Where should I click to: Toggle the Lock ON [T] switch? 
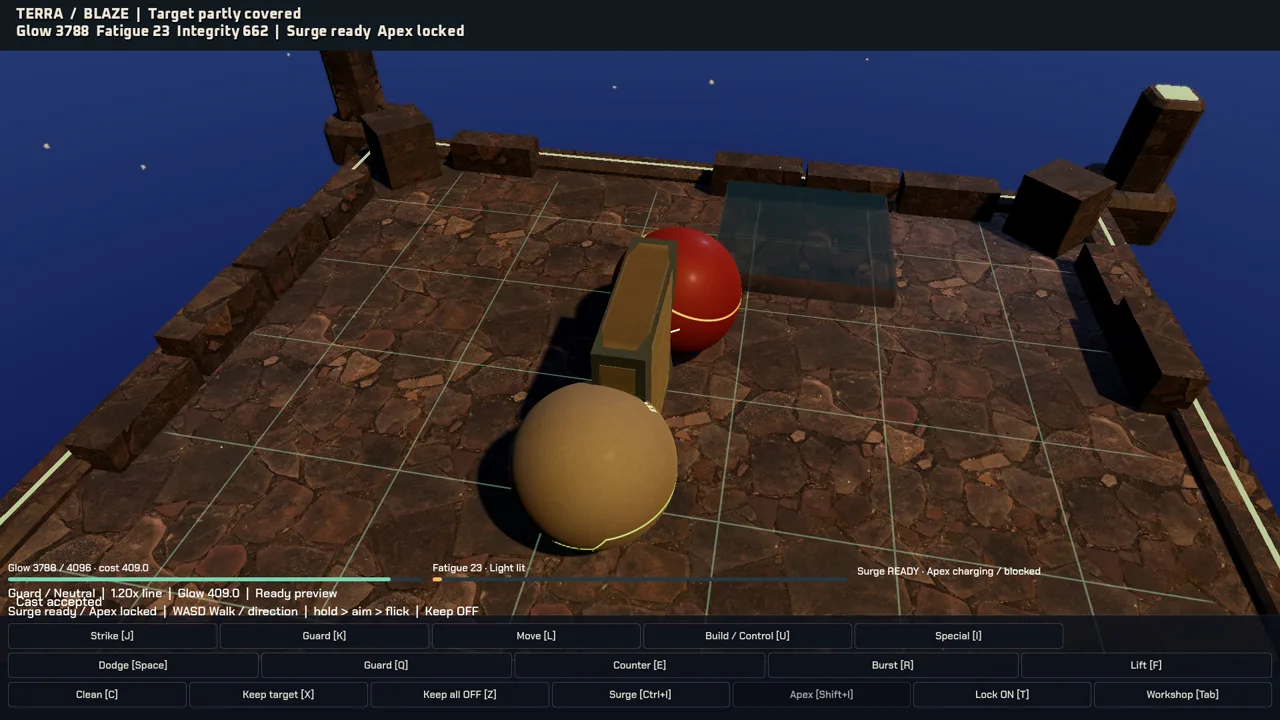coord(1002,694)
